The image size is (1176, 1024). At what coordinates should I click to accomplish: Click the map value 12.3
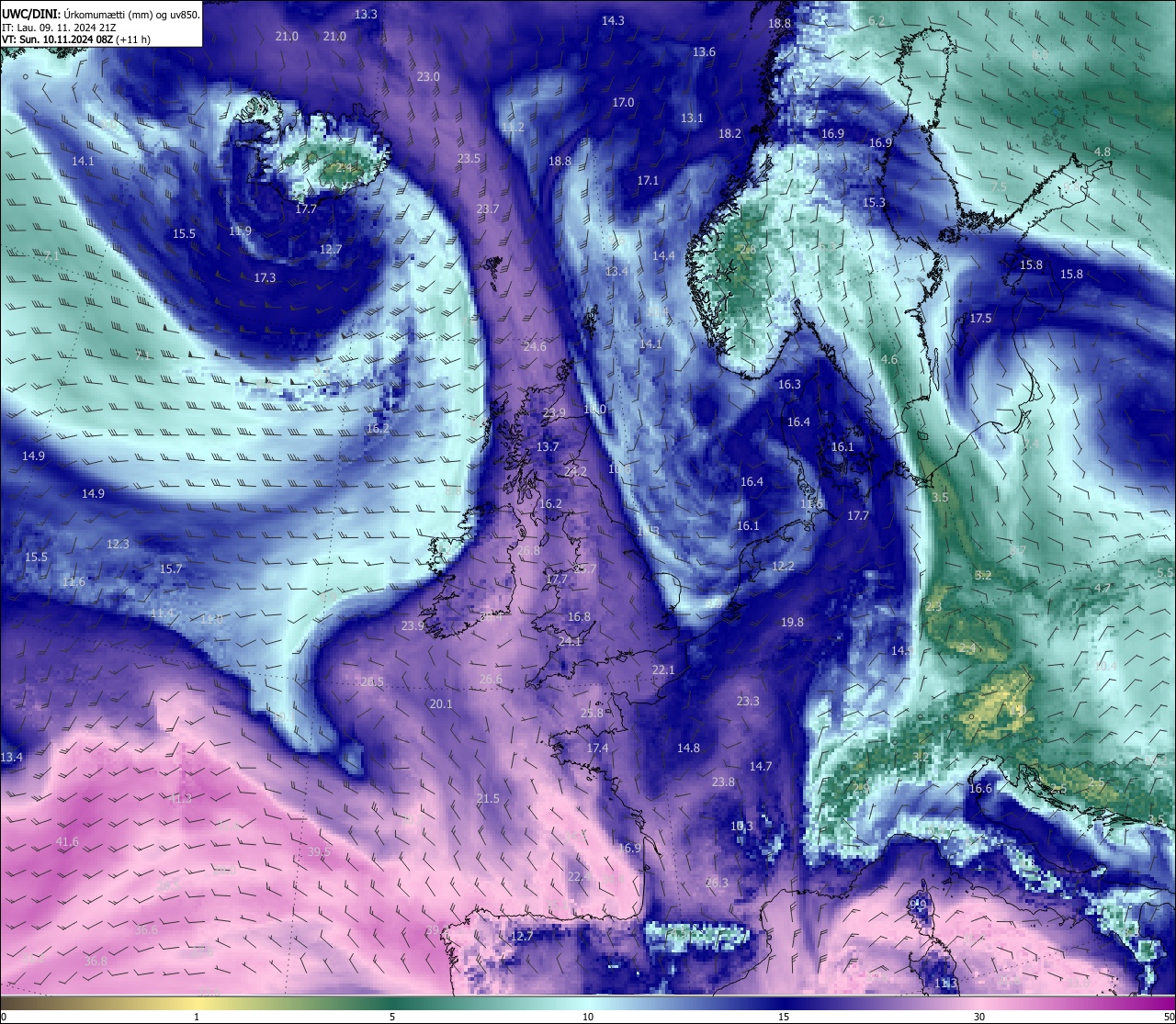(118, 545)
